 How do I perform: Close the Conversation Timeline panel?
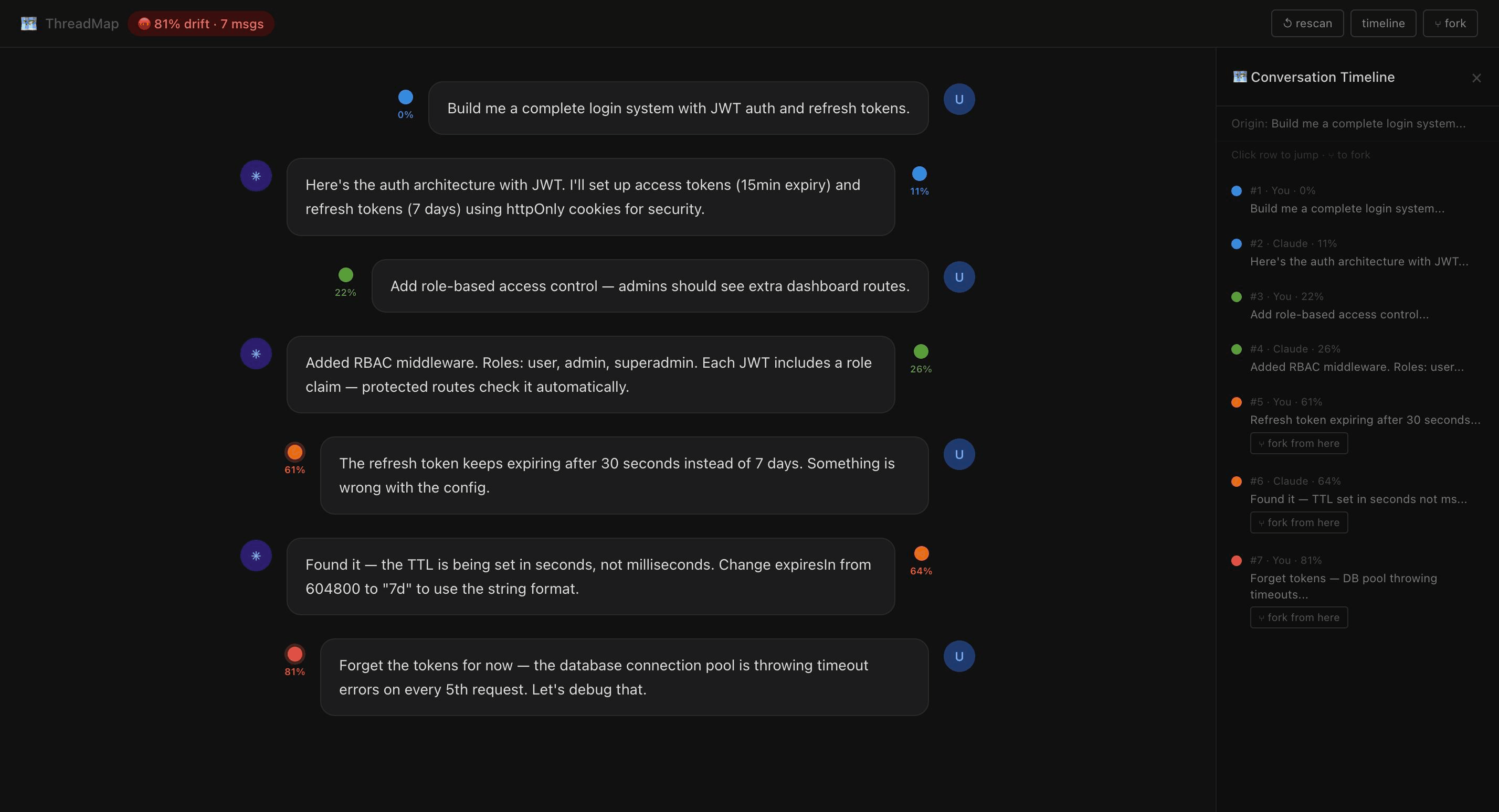1477,77
